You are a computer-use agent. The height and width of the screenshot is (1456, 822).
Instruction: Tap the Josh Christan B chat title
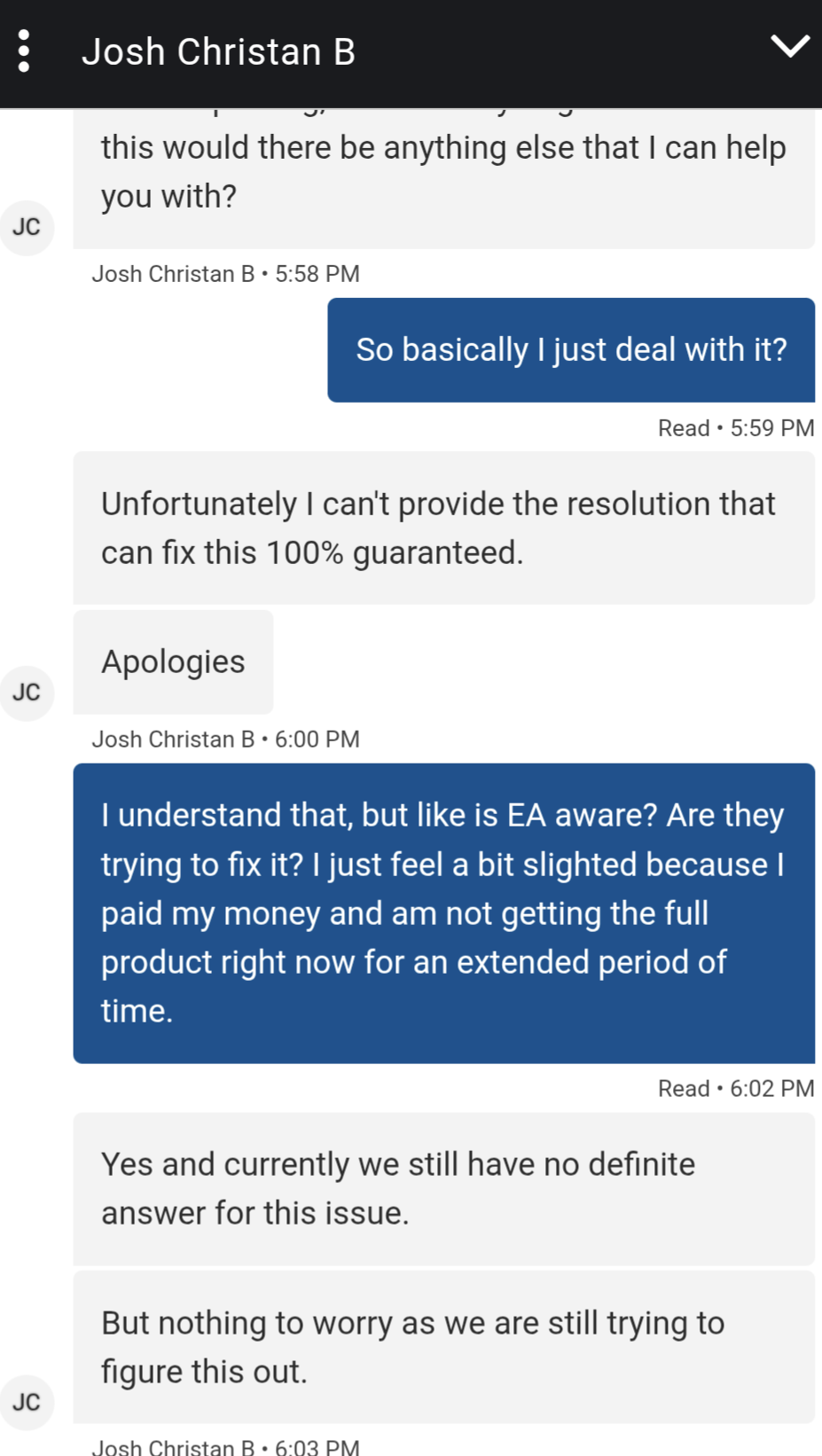(x=218, y=52)
